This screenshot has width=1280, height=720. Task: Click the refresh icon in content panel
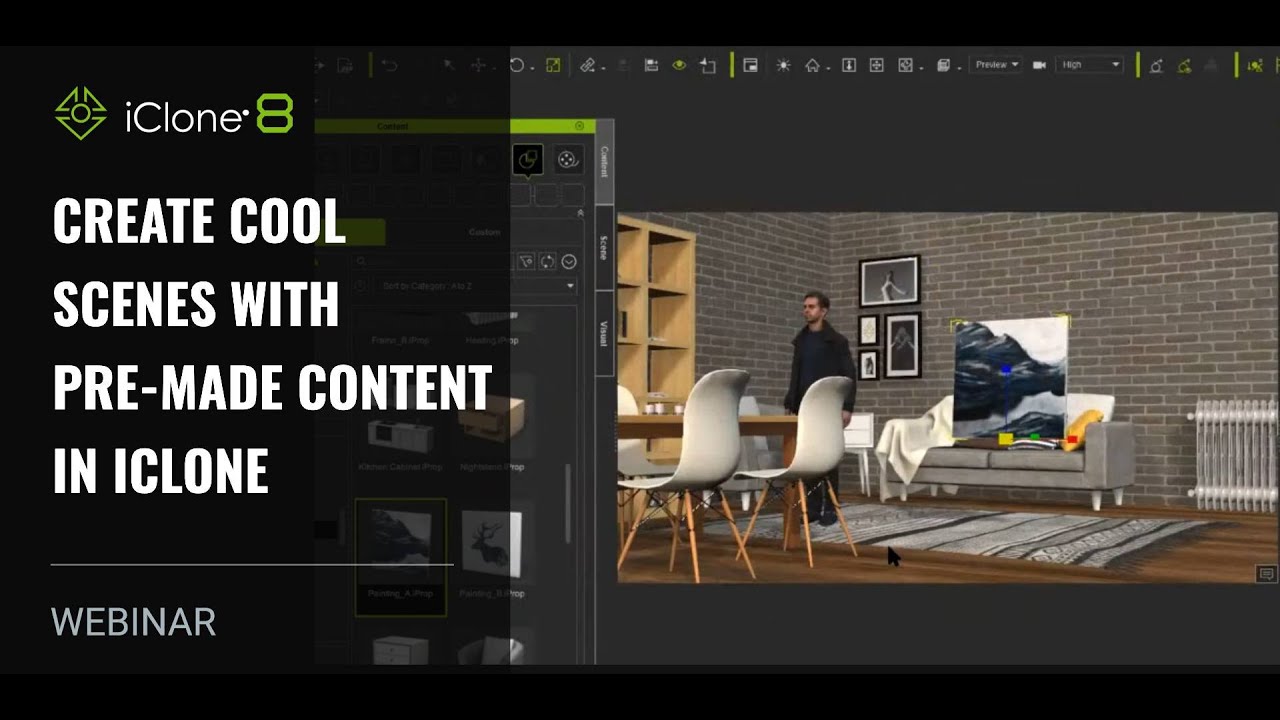click(x=548, y=261)
